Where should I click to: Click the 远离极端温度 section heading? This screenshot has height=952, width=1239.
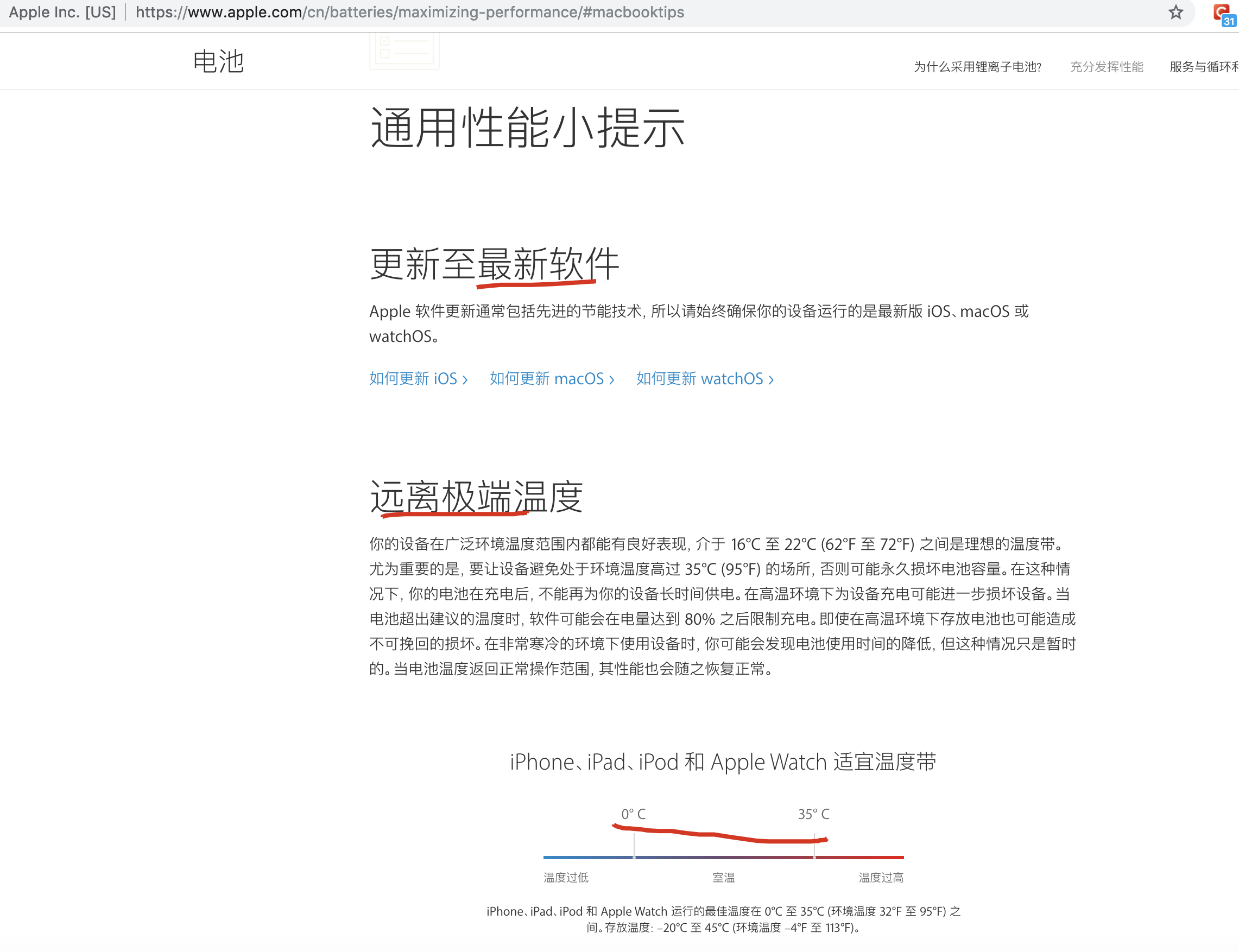click(x=476, y=497)
